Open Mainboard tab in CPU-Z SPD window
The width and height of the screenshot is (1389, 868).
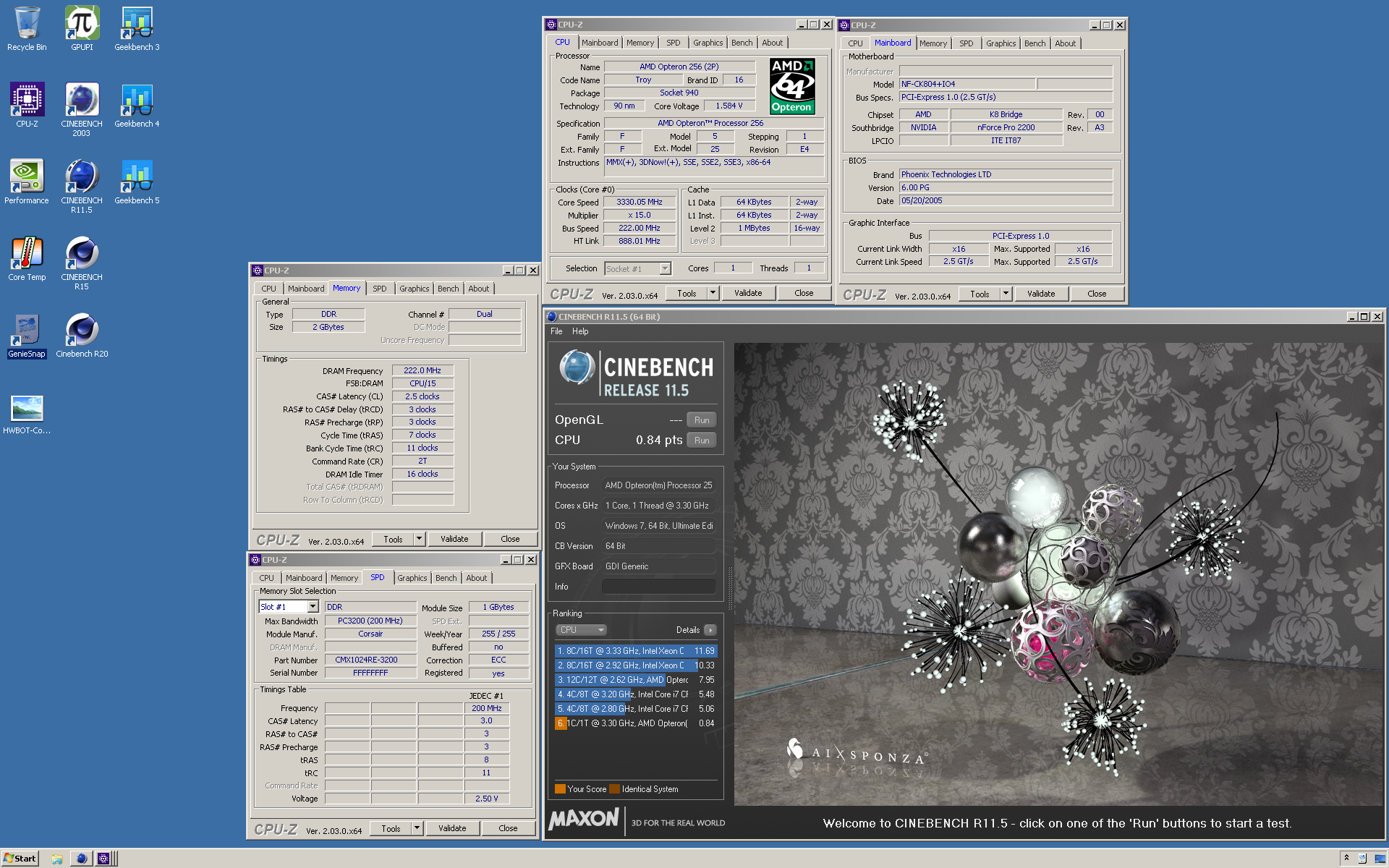click(304, 578)
